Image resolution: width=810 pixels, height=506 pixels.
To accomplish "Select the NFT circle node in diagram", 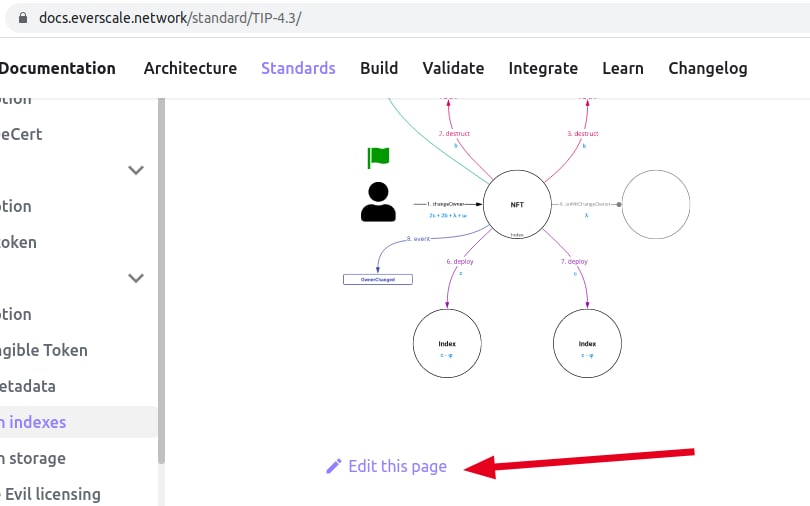I will point(517,204).
